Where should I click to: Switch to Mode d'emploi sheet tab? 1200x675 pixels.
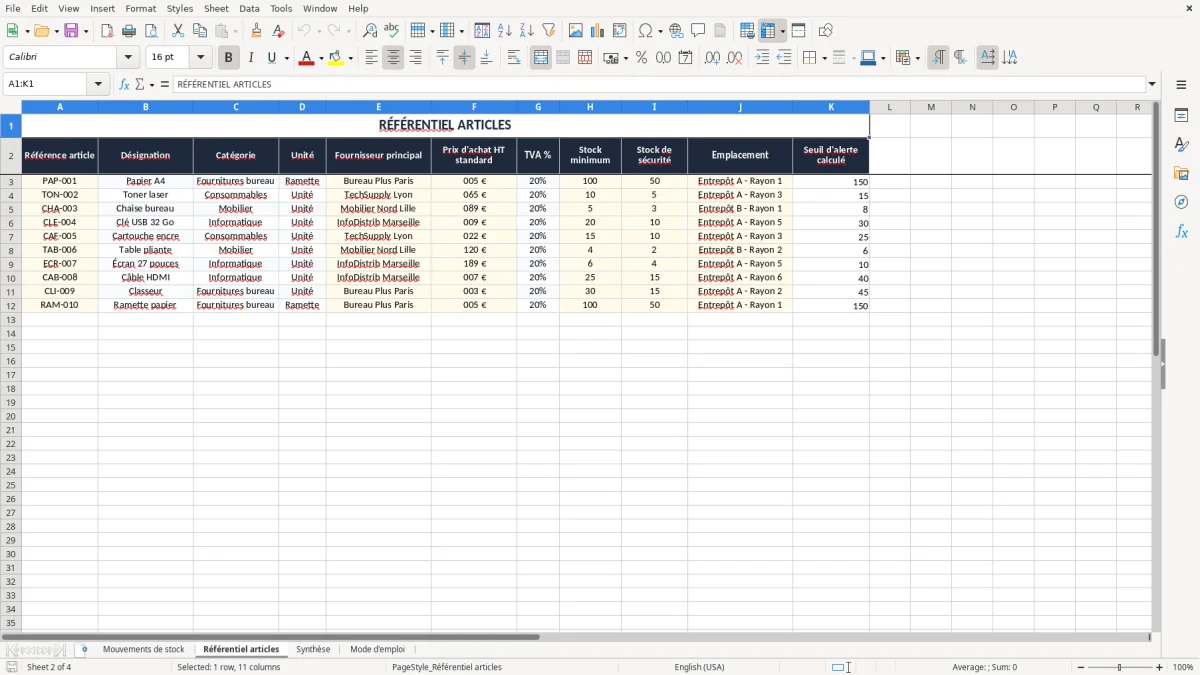(377, 649)
